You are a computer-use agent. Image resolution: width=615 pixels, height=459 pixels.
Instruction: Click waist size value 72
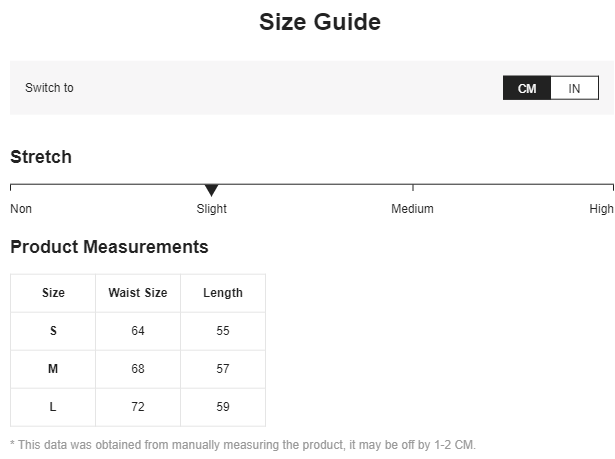coord(138,407)
